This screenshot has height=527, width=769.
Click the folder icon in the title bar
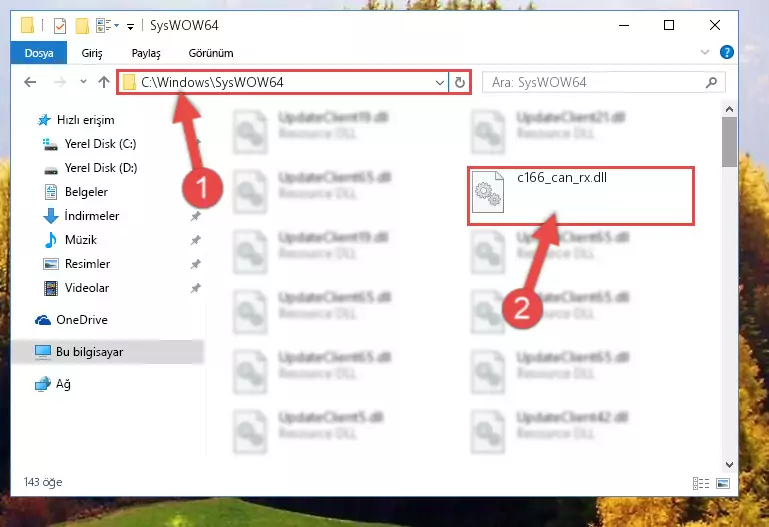pyautogui.click(x=27, y=25)
